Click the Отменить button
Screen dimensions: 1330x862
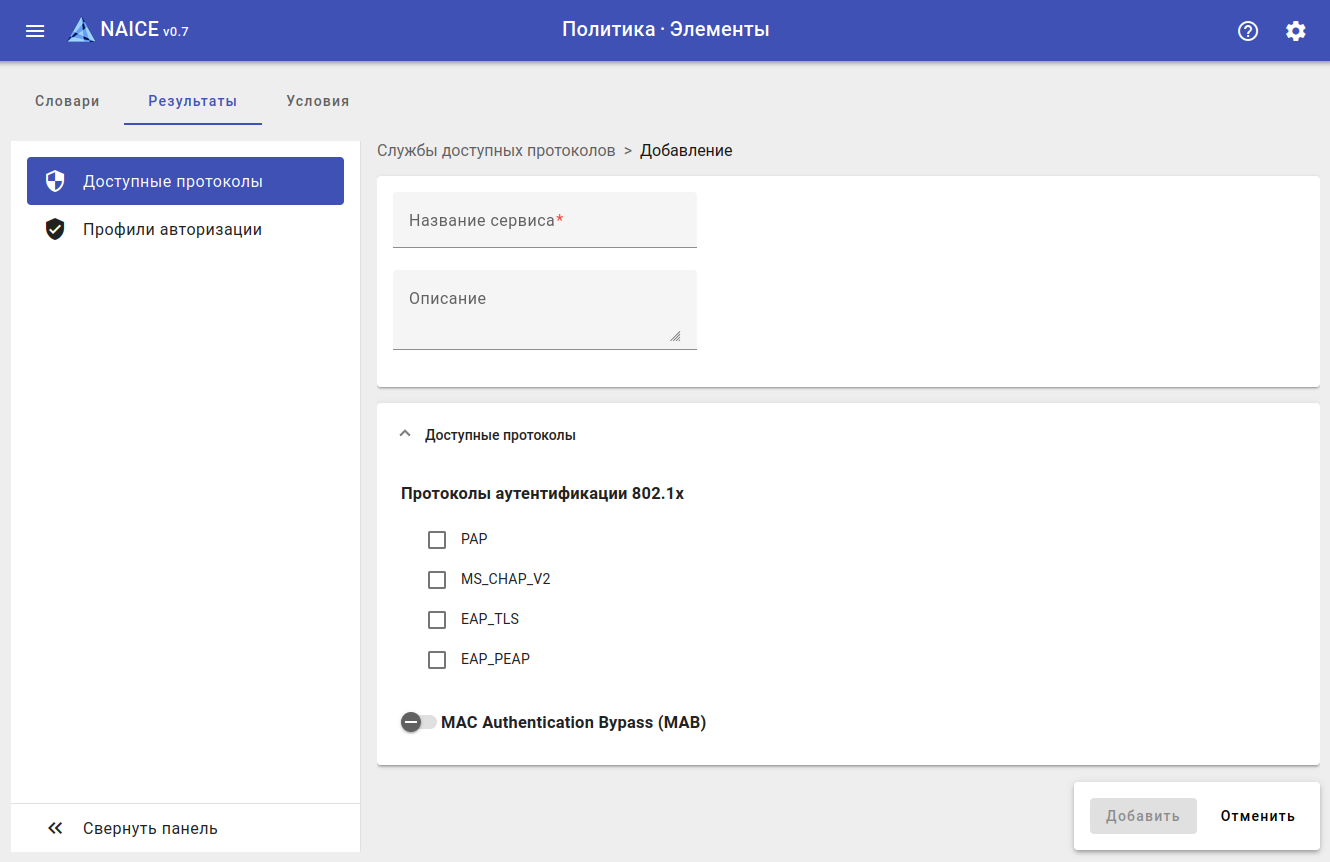[x=1257, y=816]
